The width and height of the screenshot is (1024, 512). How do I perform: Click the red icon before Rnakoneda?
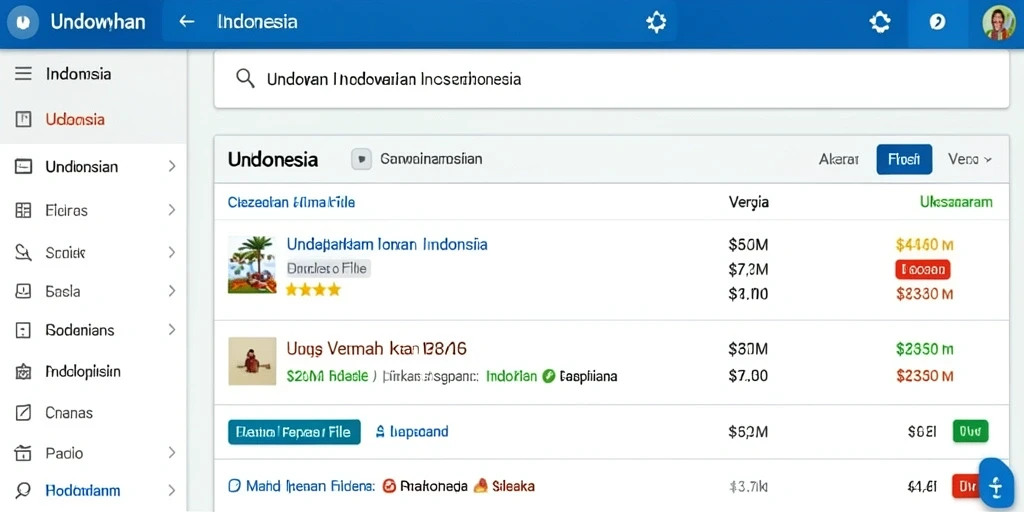tap(389, 486)
